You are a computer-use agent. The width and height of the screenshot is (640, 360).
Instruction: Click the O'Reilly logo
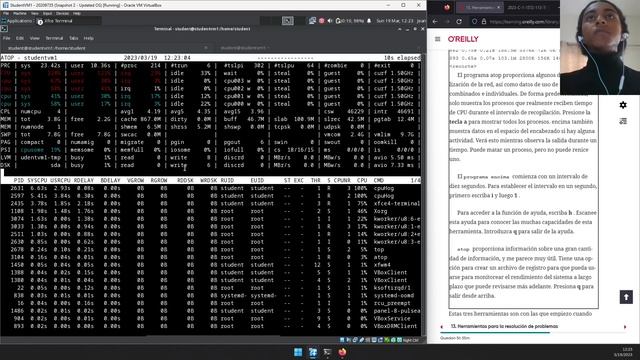[x=463, y=39]
